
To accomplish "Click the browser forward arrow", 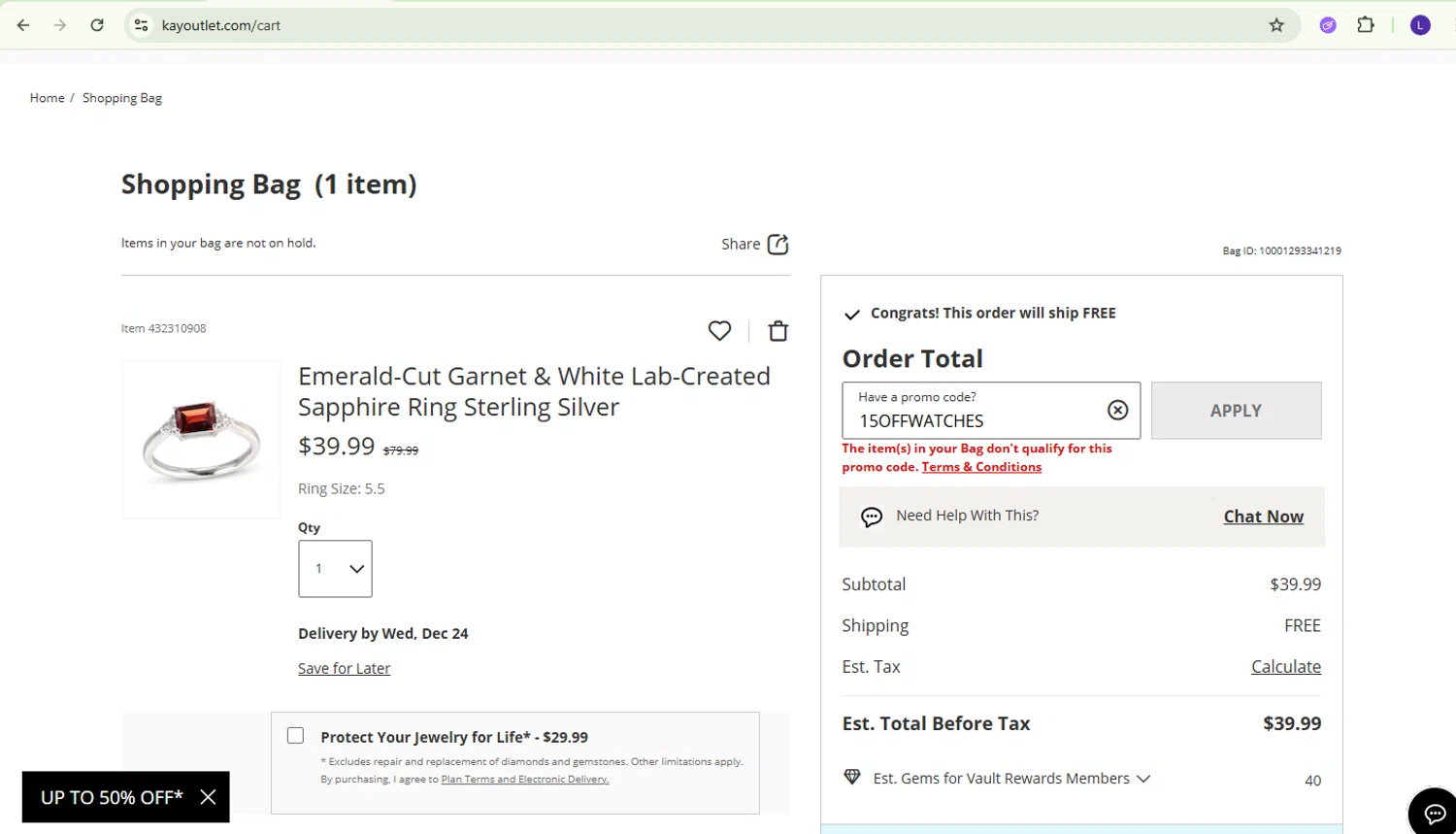I will [x=60, y=25].
